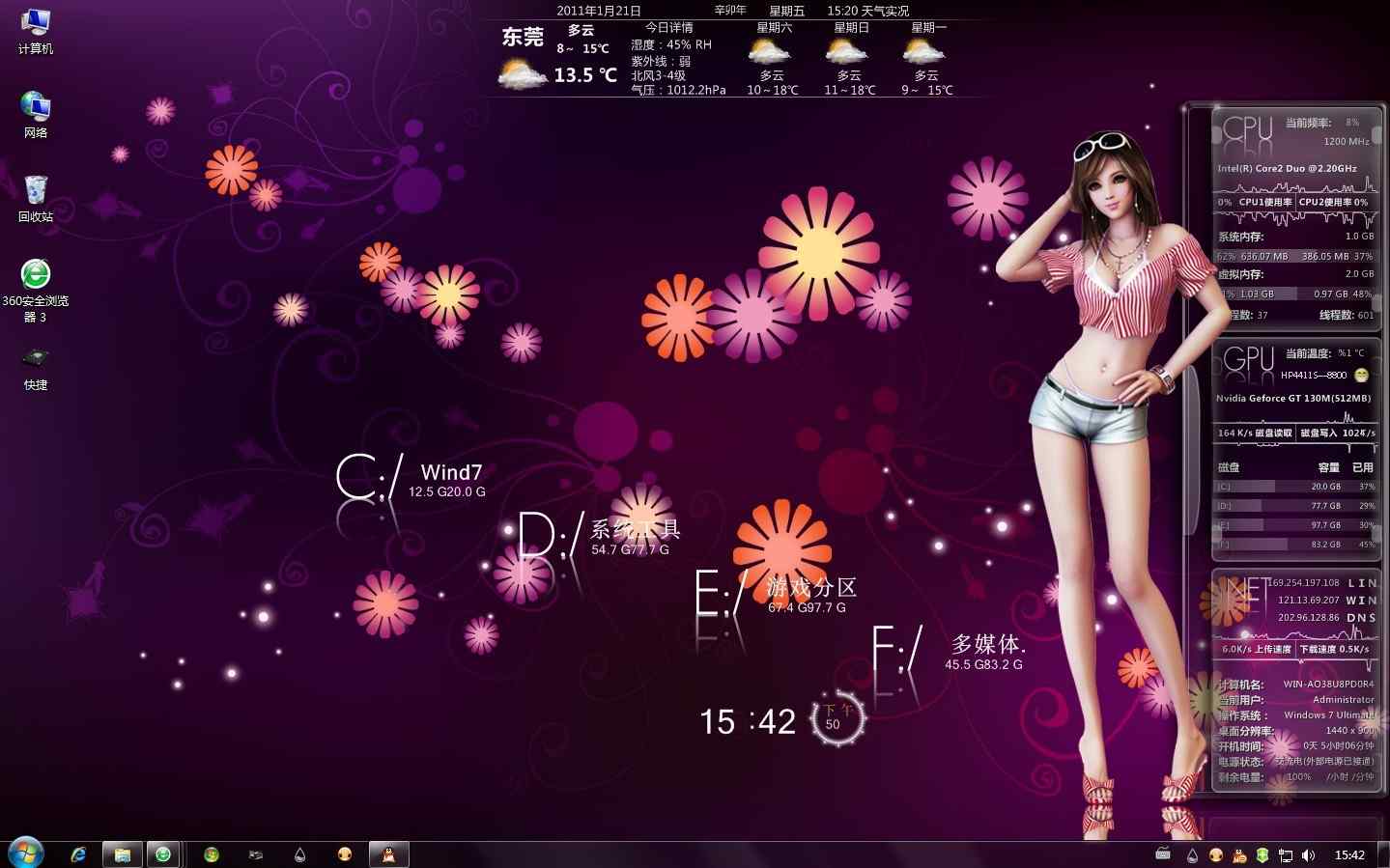Screen dimensions: 1390x868
Task: Click the green shield security tray icon
Action: (x=1262, y=855)
